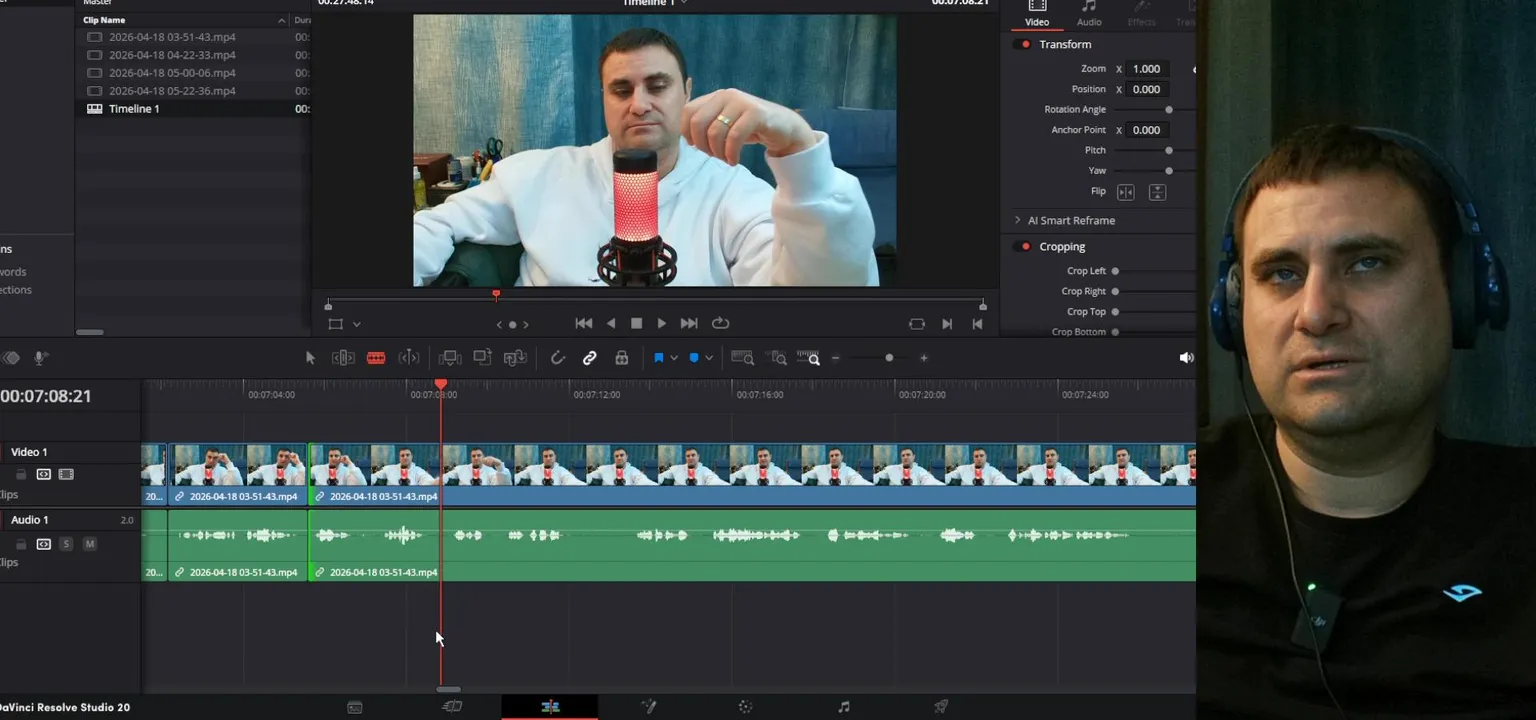Adjust the Crop Left slider
1536x720 pixels.
(x=1115, y=271)
